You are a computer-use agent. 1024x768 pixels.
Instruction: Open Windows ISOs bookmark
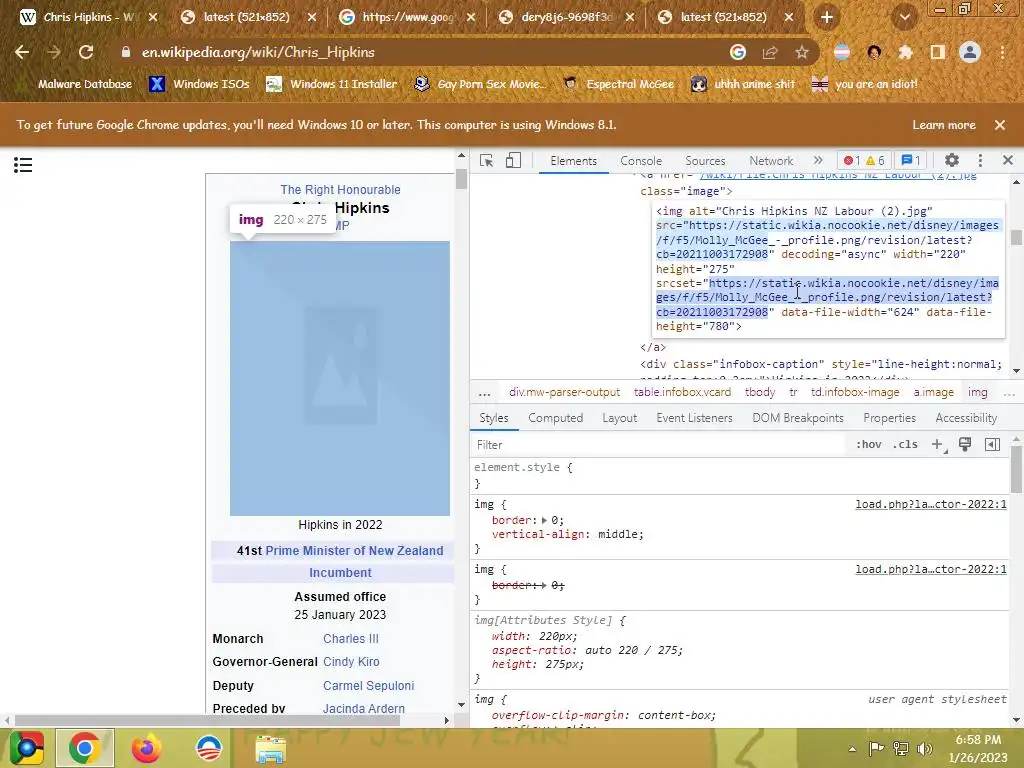[199, 84]
